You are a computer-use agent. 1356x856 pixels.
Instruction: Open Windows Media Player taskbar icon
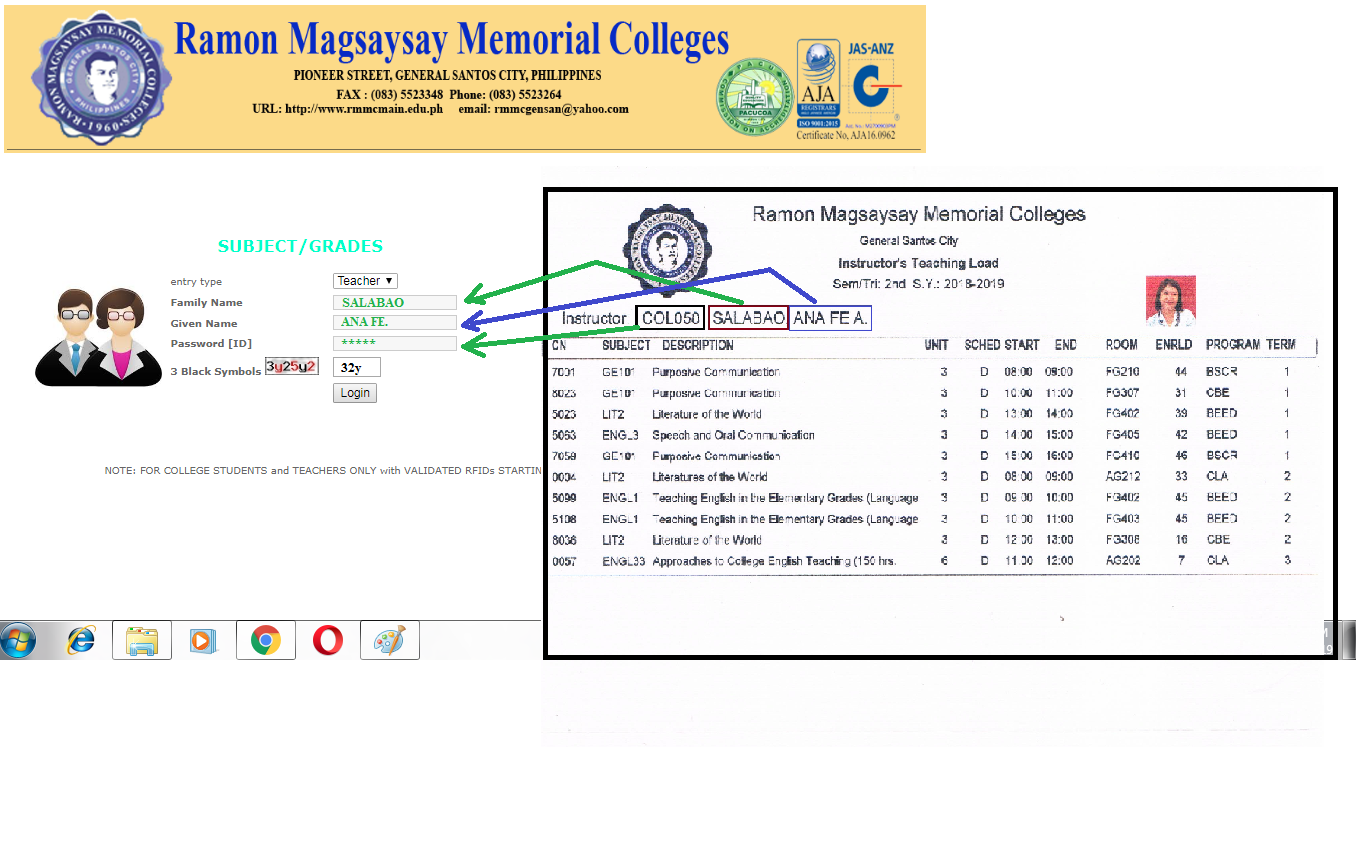click(202, 640)
